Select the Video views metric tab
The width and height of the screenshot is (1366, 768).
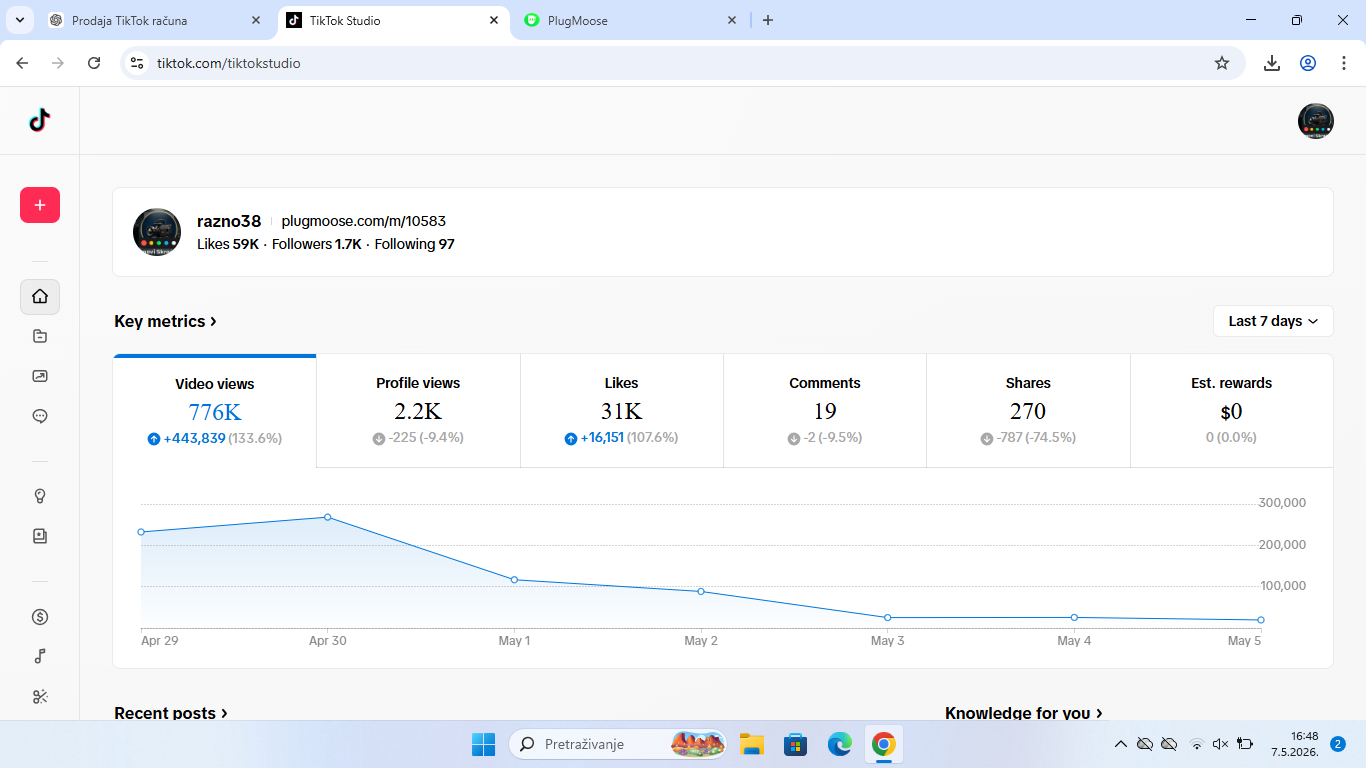click(215, 411)
